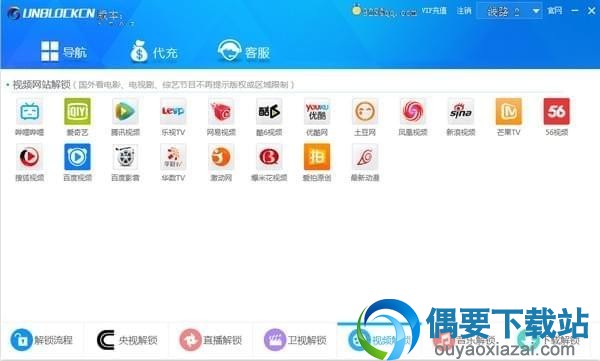Open the 导航 navigation tab

pos(64,52)
